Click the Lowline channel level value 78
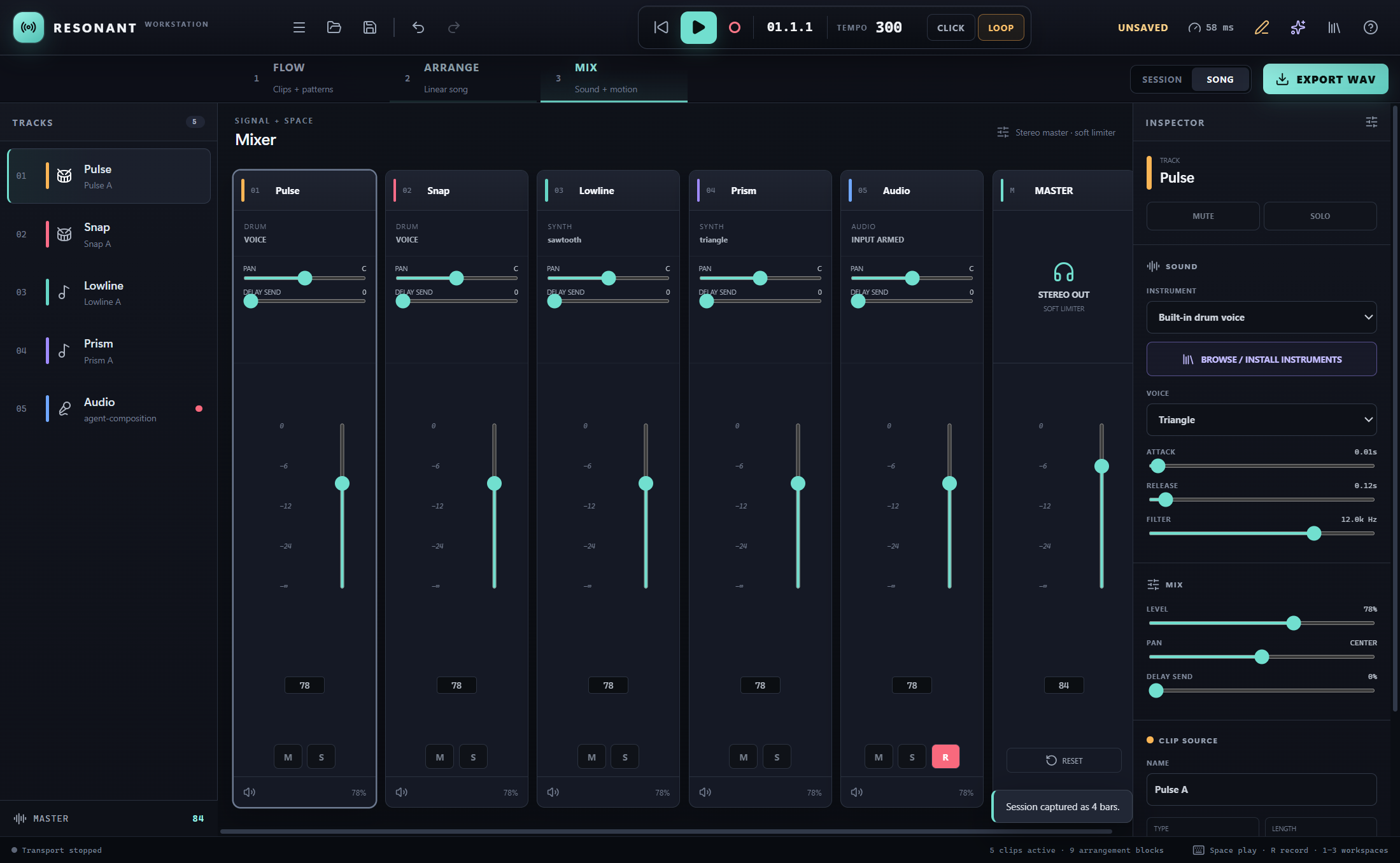Image resolution: width=1400 pixels, height=863 pixels. click(609, 685)
